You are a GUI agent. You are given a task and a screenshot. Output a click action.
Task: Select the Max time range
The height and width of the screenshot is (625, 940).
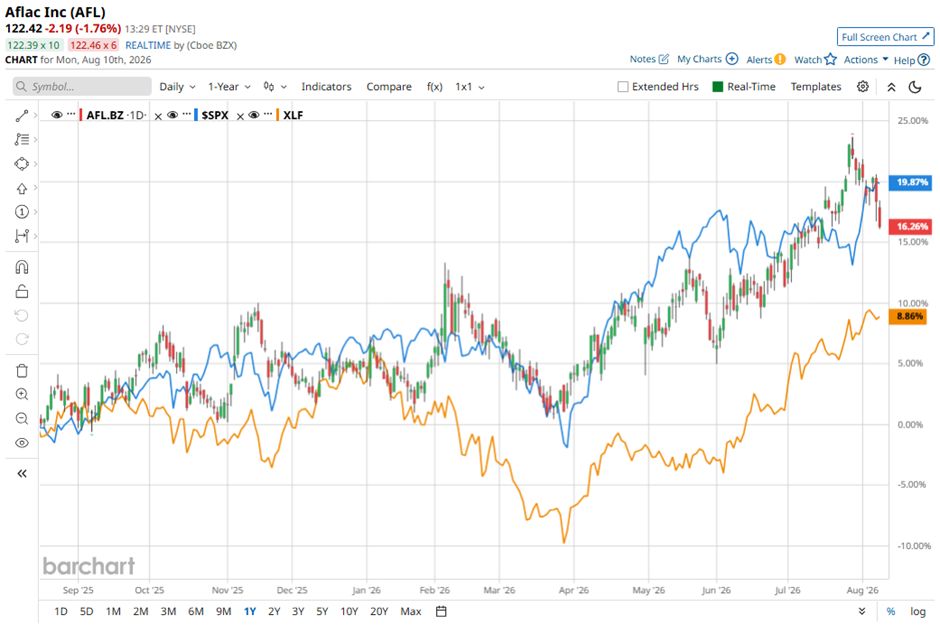[411, 611]
